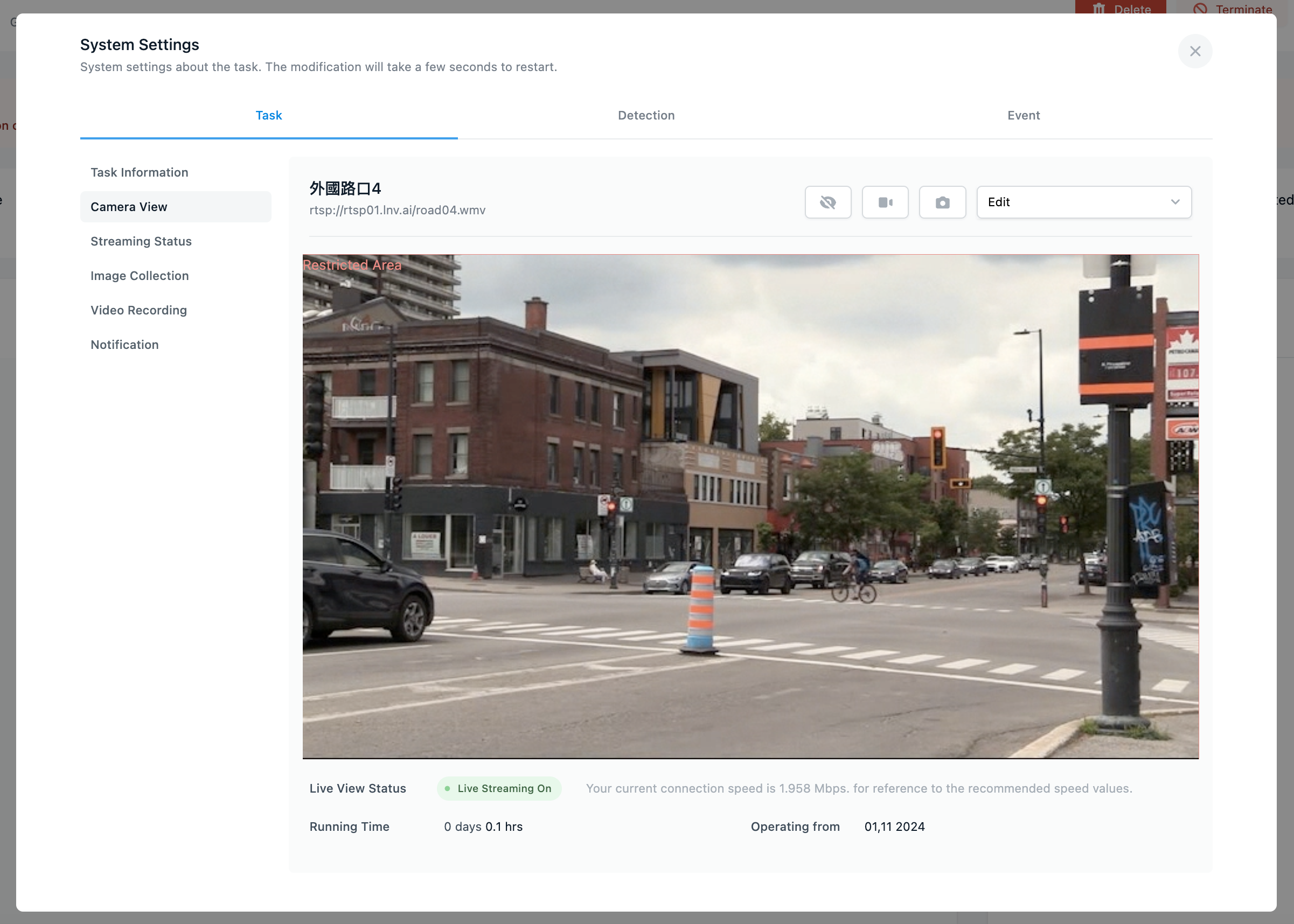Toggle the hide-overlay eye icon
This screenshot has height=924, width=1294.
tap(828, 202)
